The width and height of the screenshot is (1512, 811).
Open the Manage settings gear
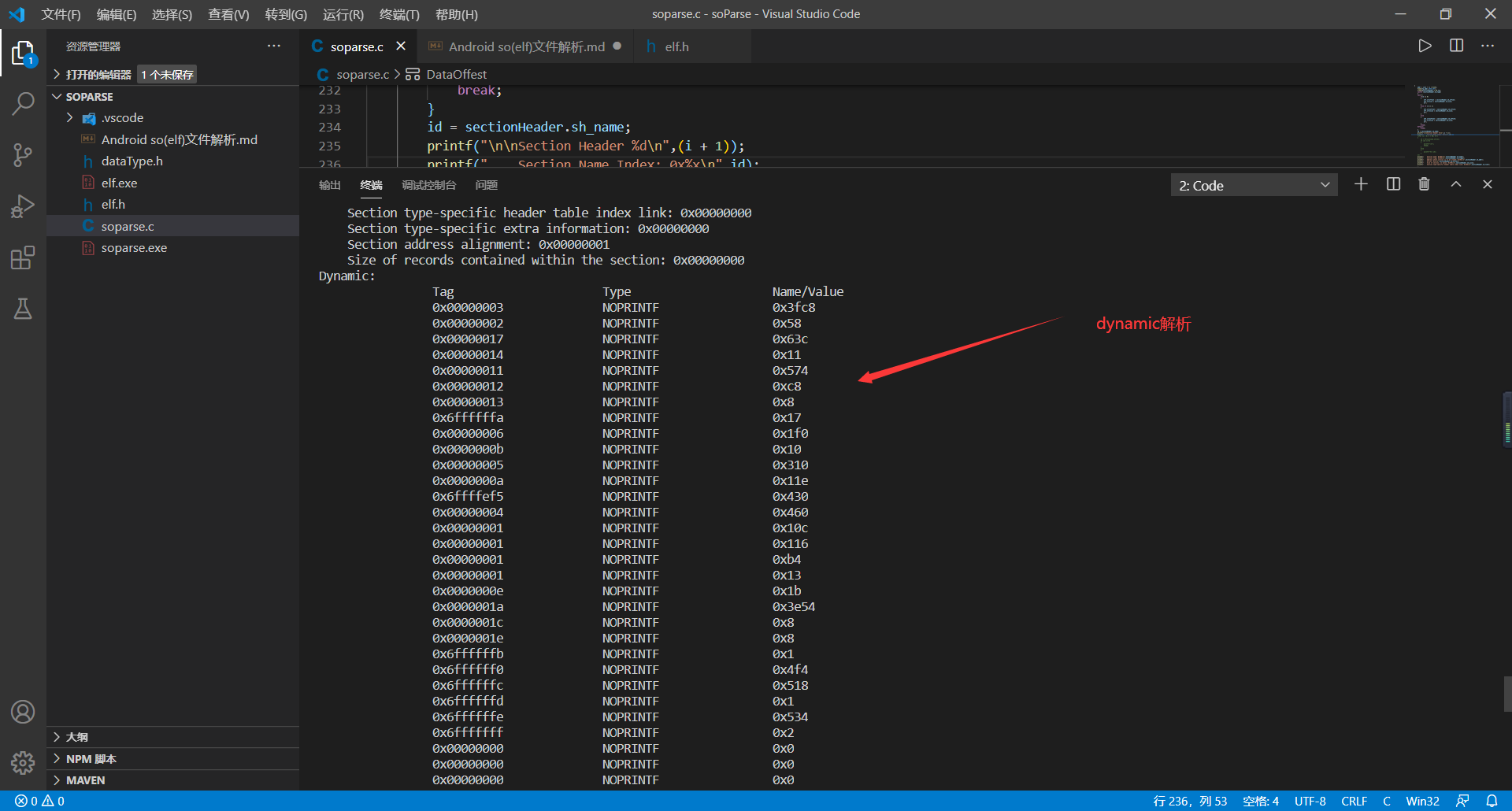[23, 762]
